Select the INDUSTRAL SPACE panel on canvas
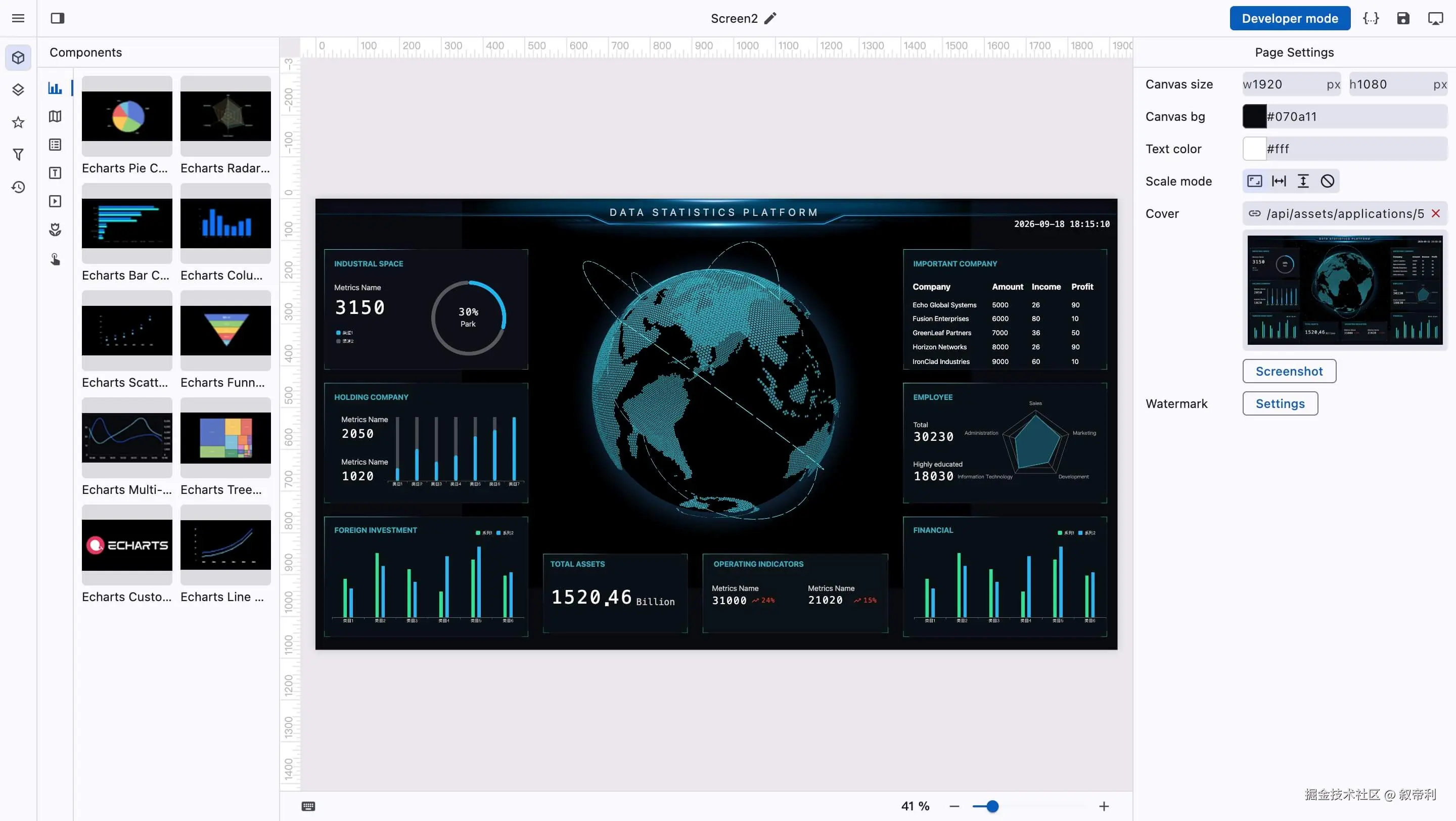 426,309
